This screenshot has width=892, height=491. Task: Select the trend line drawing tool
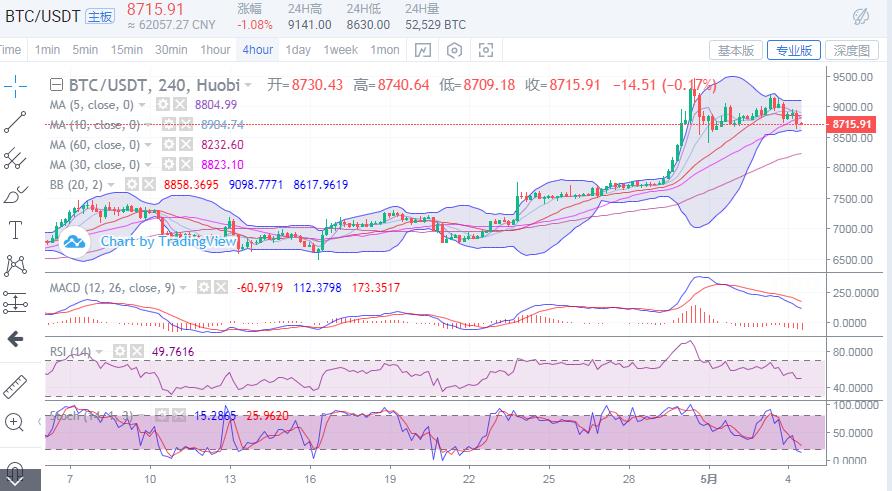point(14,122)
